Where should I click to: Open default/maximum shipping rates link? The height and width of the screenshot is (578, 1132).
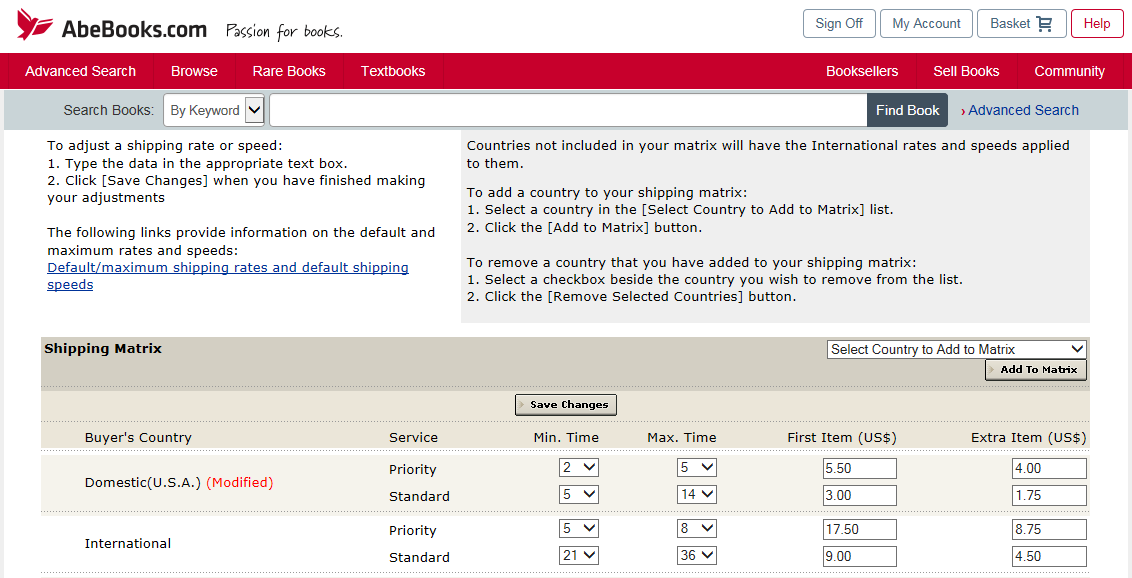[228, 276]
